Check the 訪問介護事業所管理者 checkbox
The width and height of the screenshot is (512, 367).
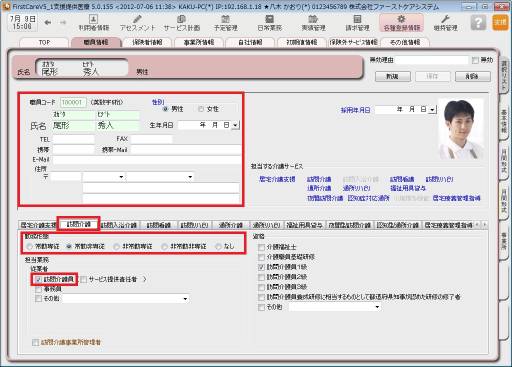click(x=35, y=342)
